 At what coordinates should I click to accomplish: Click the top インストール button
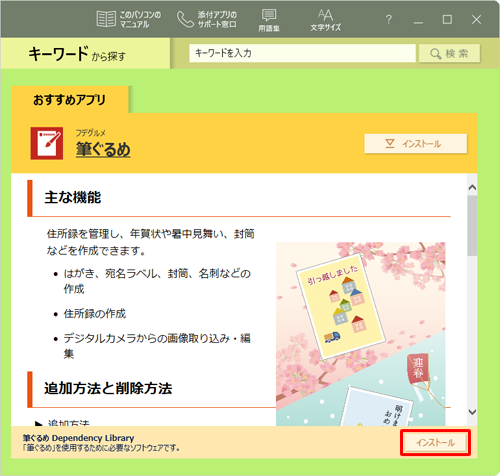[416, 144]
